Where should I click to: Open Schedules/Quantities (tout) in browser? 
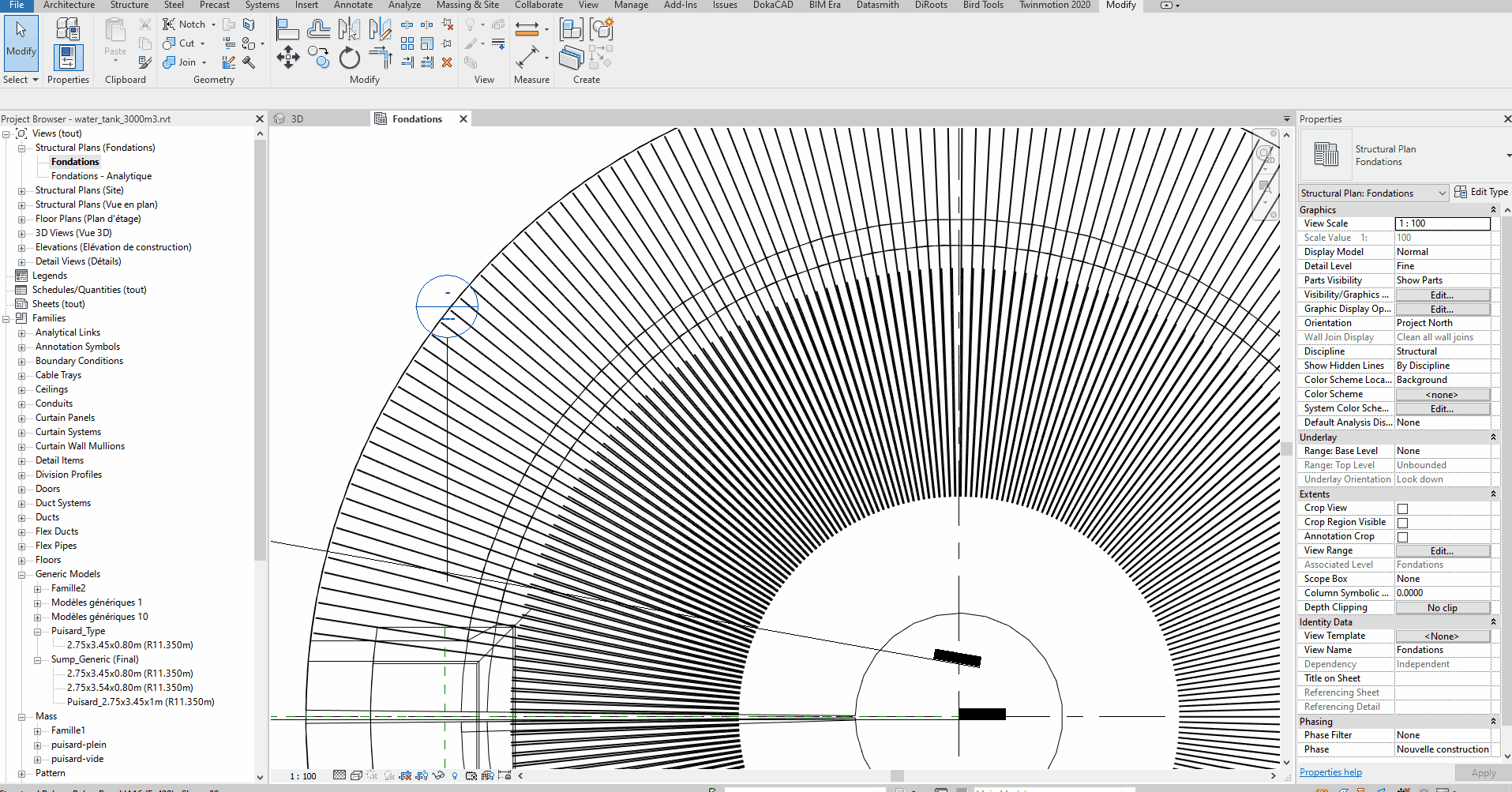coord(89,290)
